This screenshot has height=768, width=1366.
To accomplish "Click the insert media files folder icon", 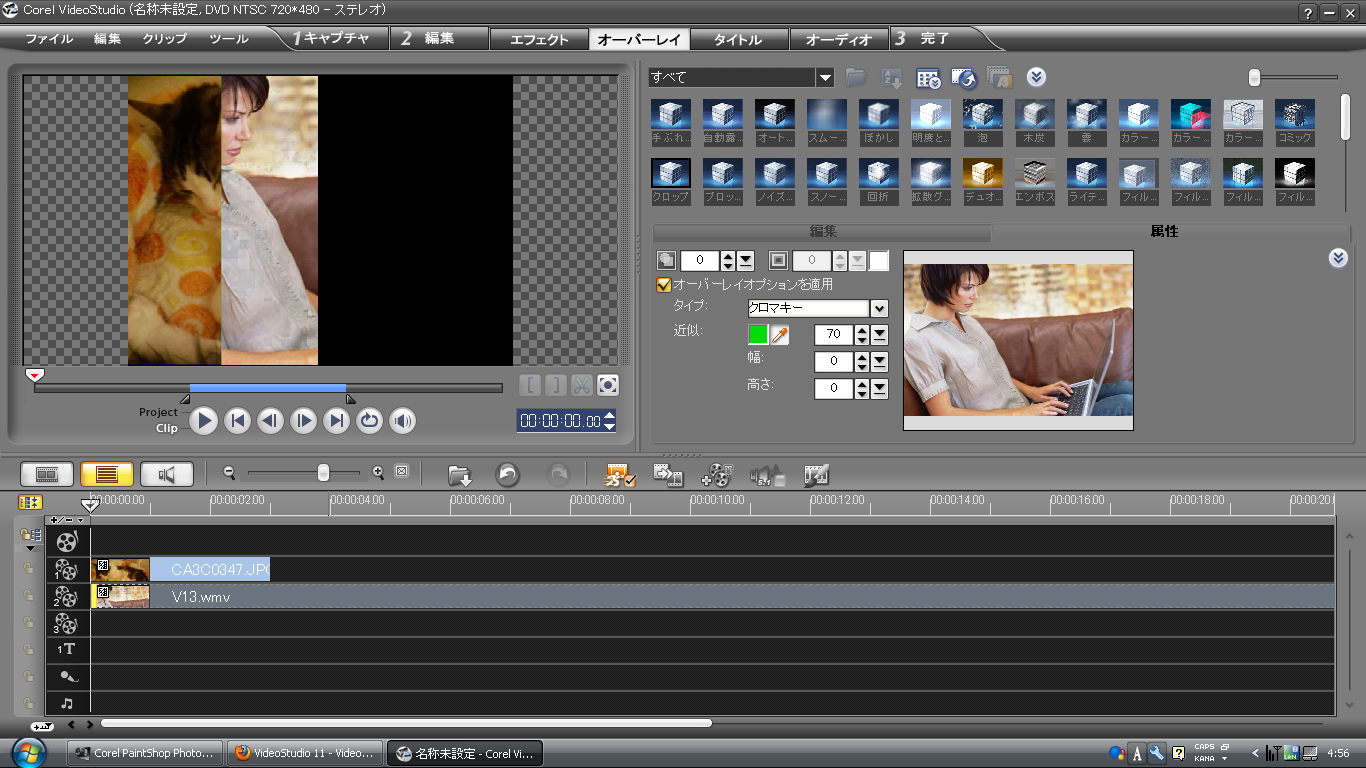I will (460, 475).
